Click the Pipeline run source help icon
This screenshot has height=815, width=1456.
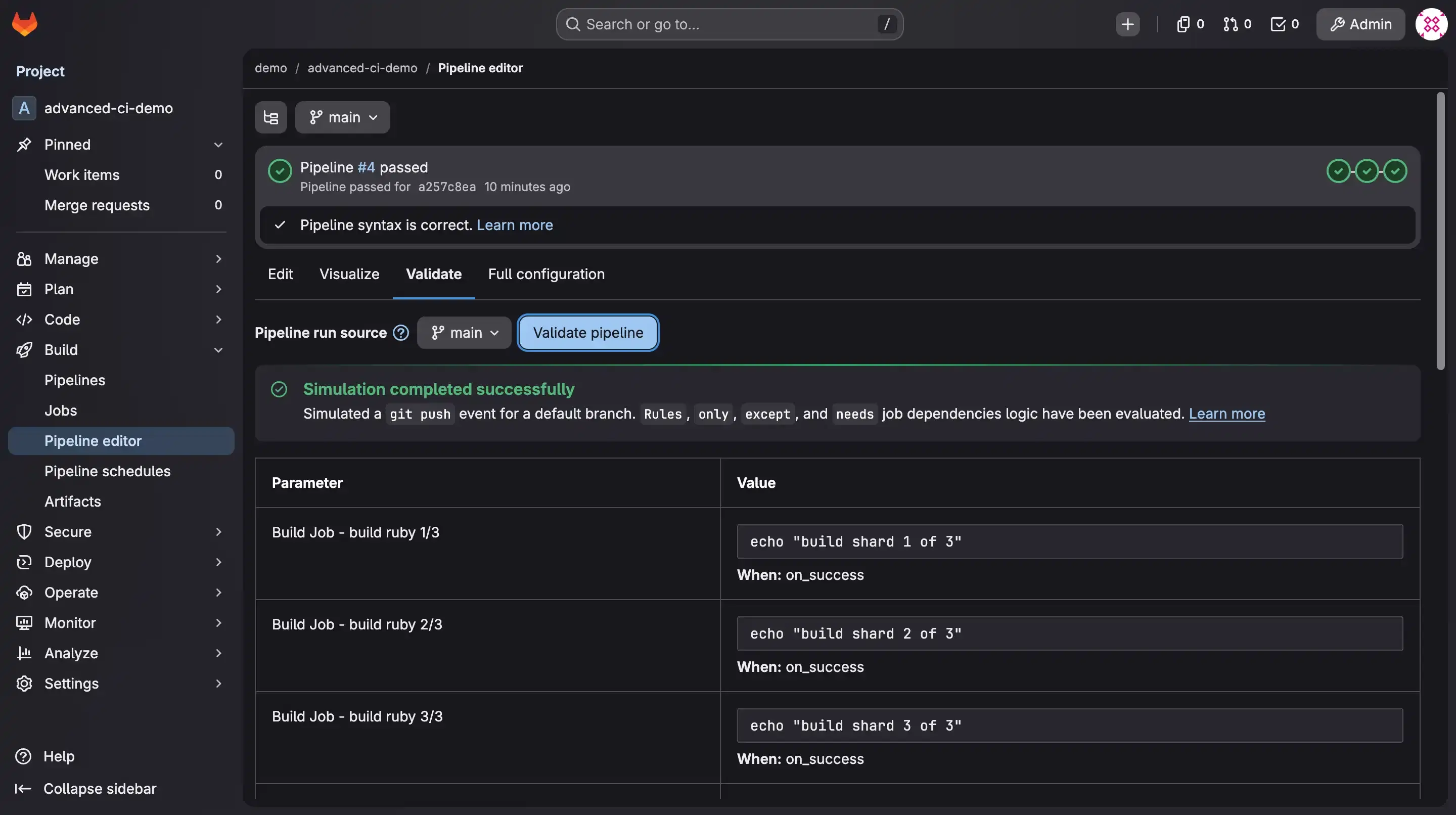pyautogui.click(x=401, y=332)
